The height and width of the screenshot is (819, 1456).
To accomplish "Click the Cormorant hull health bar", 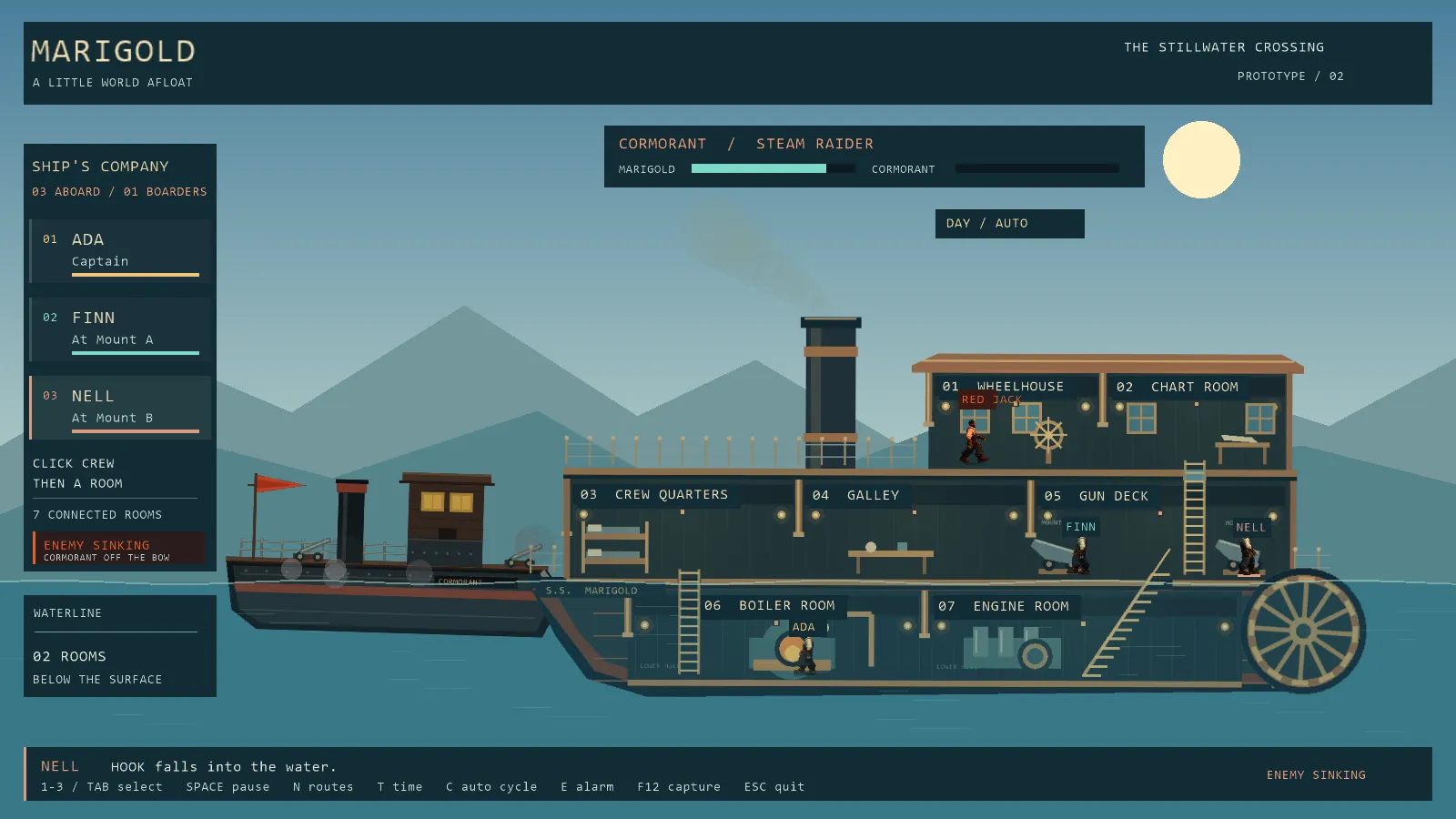I will coord(1037,168).
